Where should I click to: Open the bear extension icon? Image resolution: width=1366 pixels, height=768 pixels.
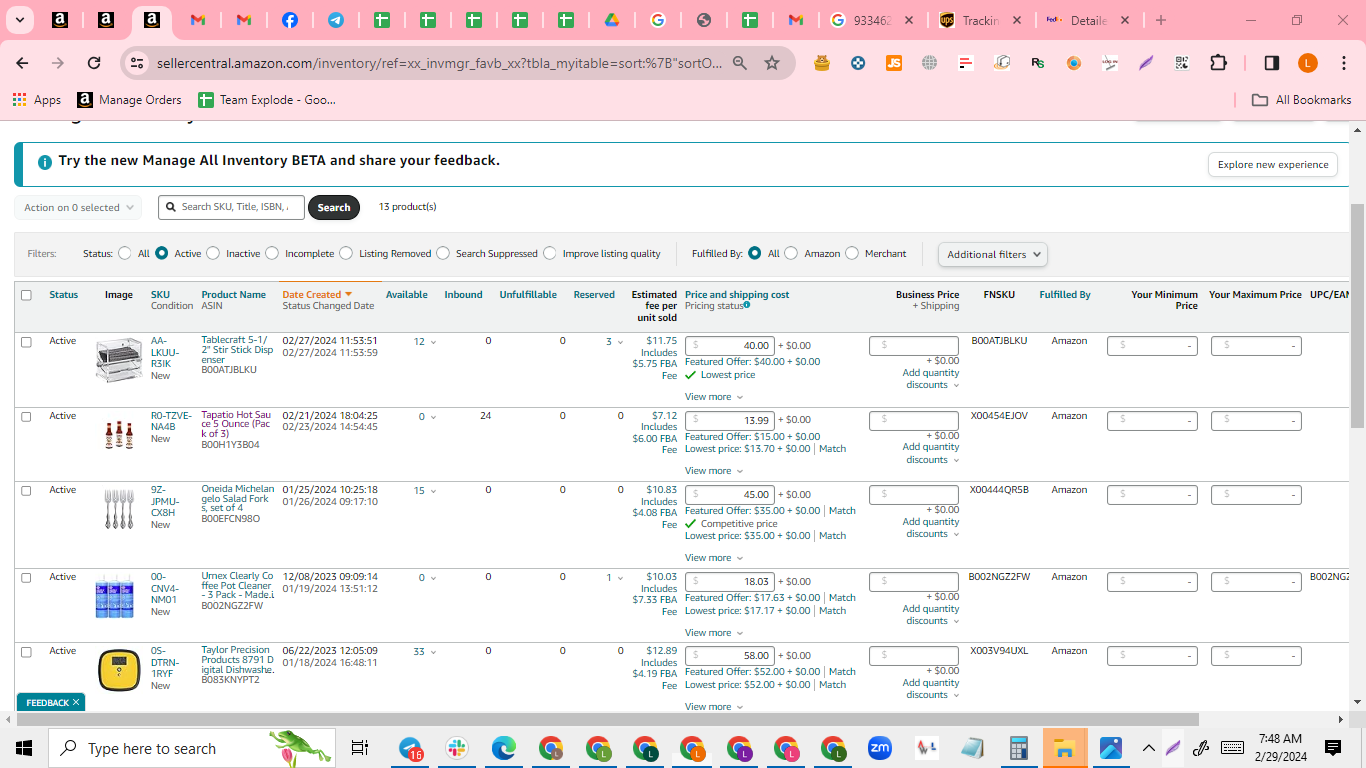(822, 63)
